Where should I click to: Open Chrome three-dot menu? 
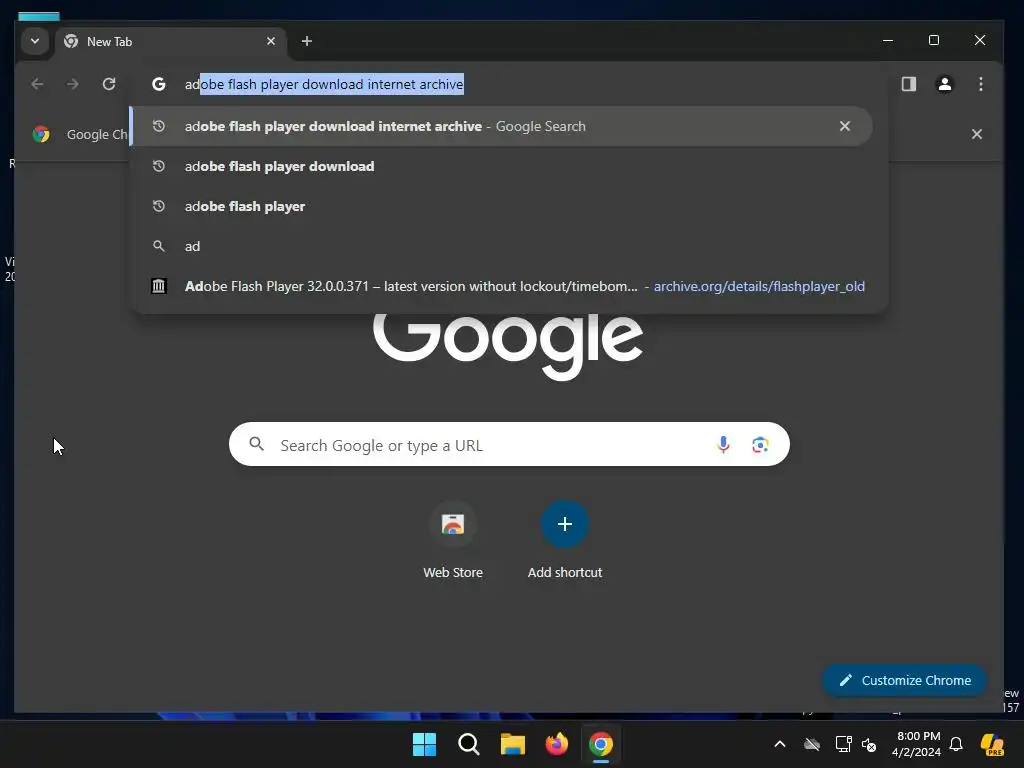(x=980, y=84)
